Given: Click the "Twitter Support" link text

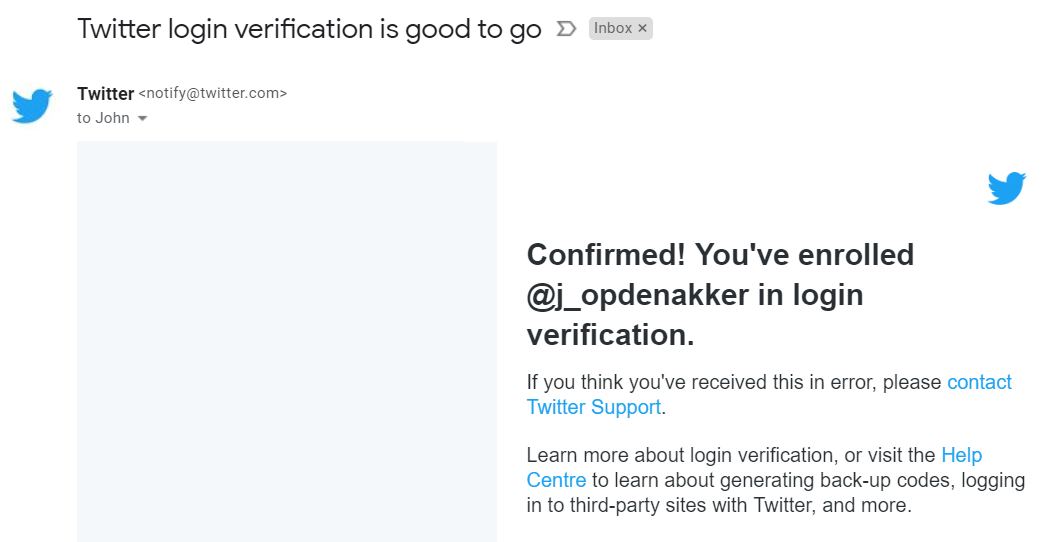Looking at the screenshot, I should (x=594, y=407).
